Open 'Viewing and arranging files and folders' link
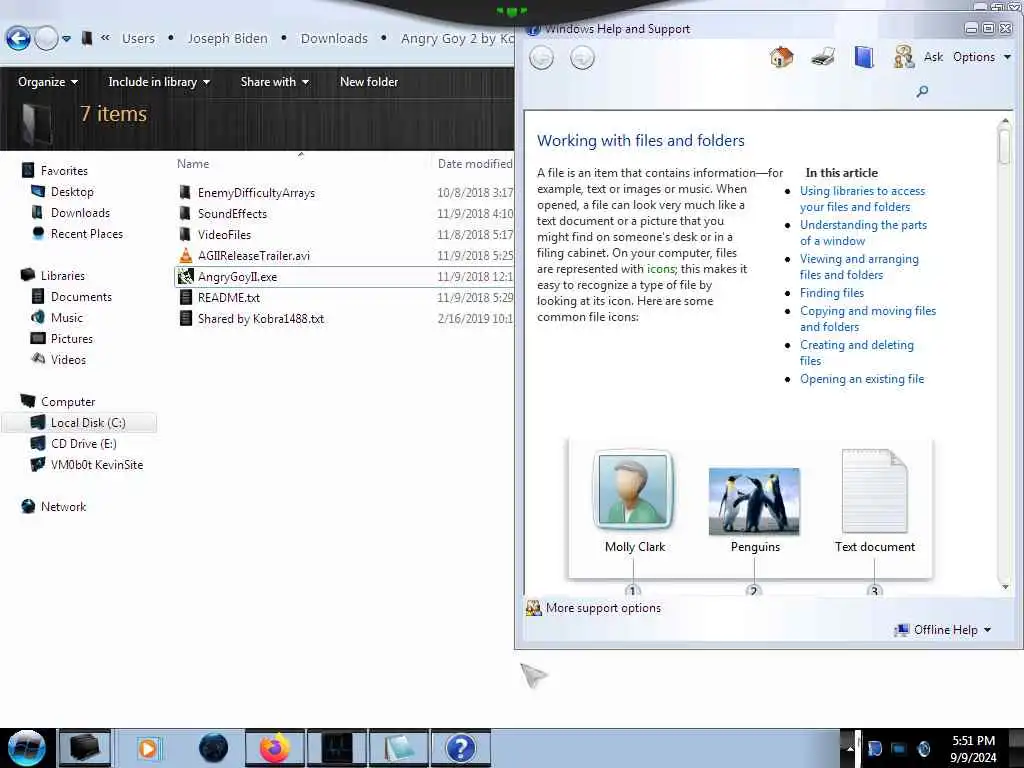Viewport: 1024px width, 768px height. click(859, 266)
